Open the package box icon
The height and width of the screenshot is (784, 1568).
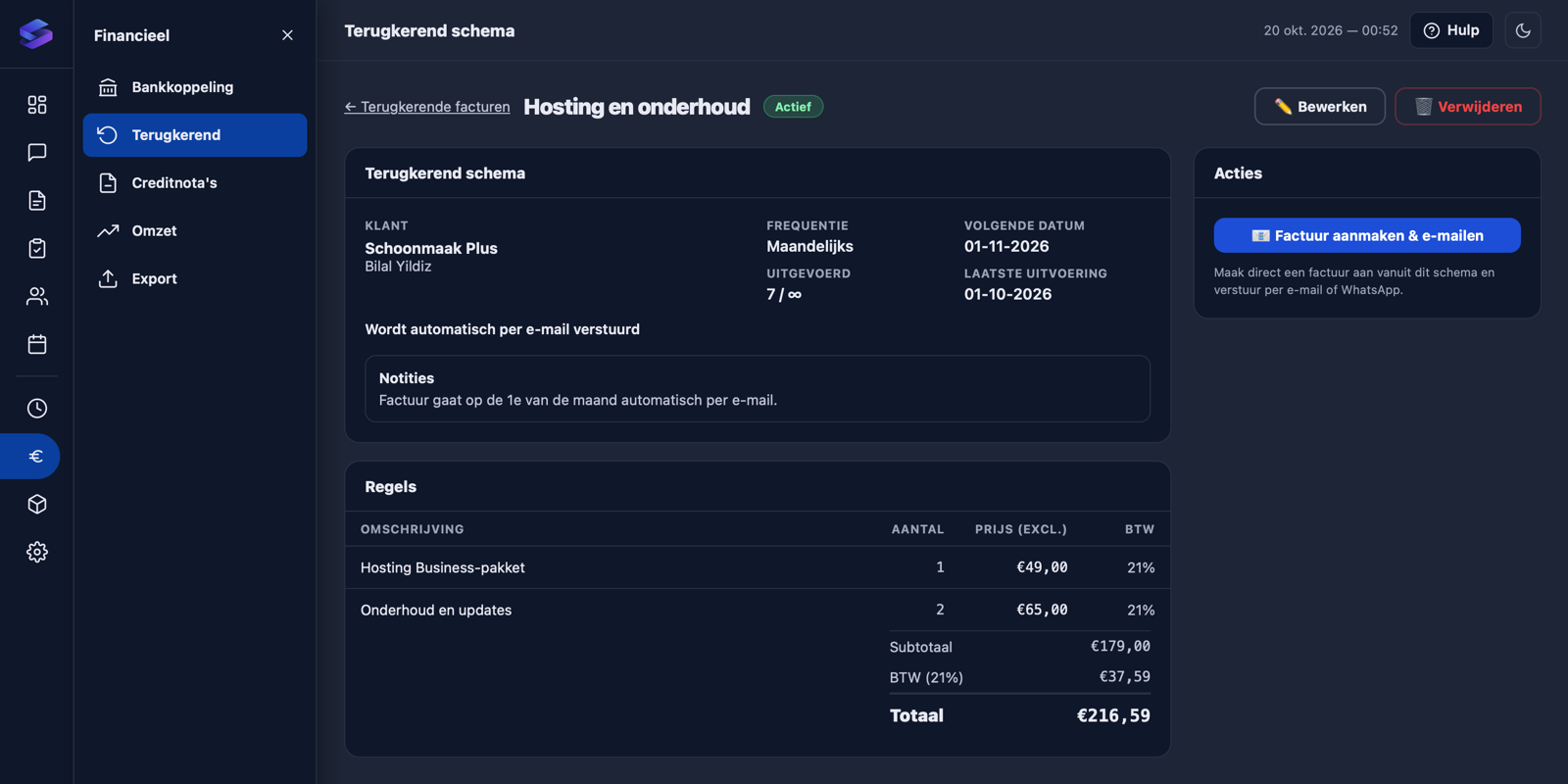point(37,505)
